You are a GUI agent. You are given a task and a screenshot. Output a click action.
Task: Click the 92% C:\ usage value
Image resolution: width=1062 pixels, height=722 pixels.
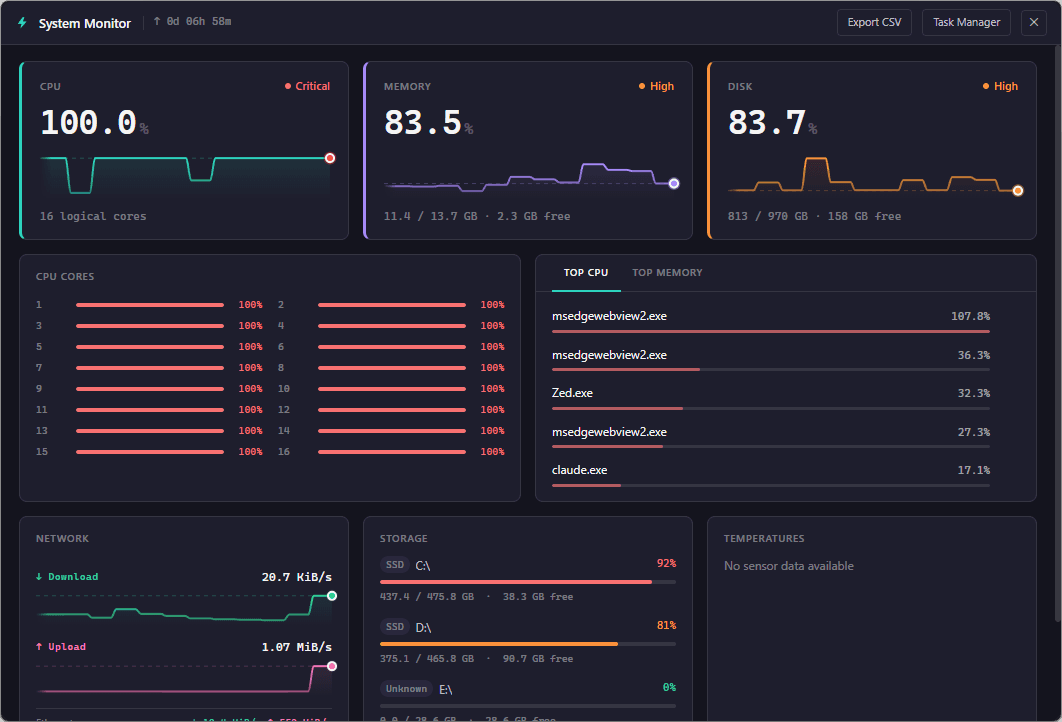click(666, 564)
